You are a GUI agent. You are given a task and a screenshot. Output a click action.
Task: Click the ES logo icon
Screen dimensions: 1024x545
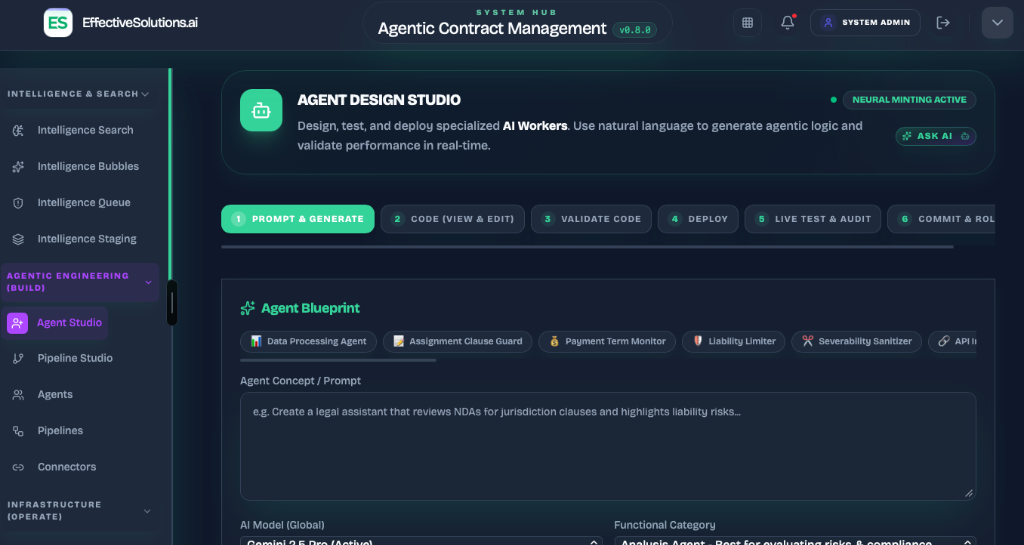pos(58,23)
